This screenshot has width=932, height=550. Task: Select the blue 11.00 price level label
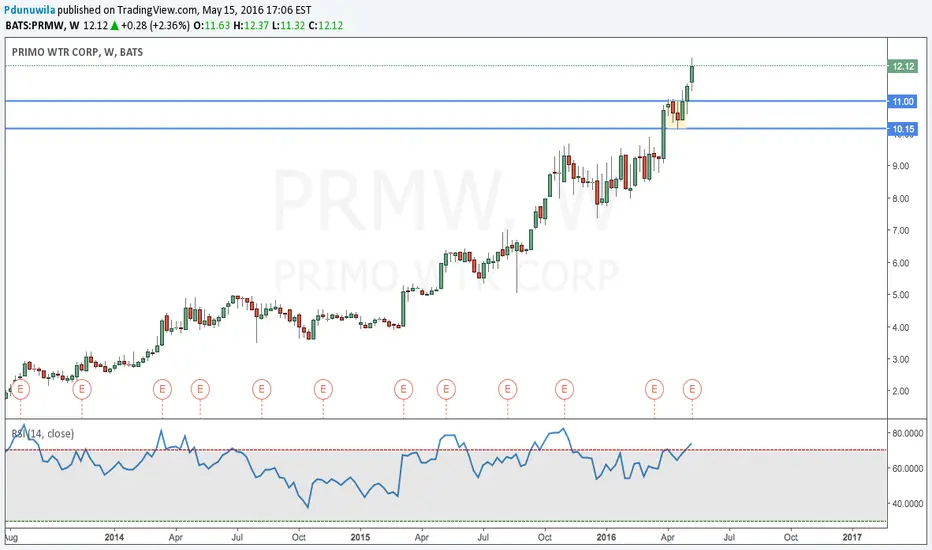pyautogui.click(x=902, y=102)
